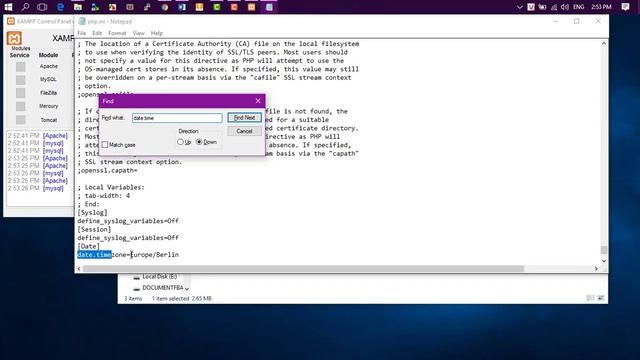Viewport: 640px width, 360px height.
Task: Select Local Disk (E:) in Explorer tree
Action: [x=160, y=277]
